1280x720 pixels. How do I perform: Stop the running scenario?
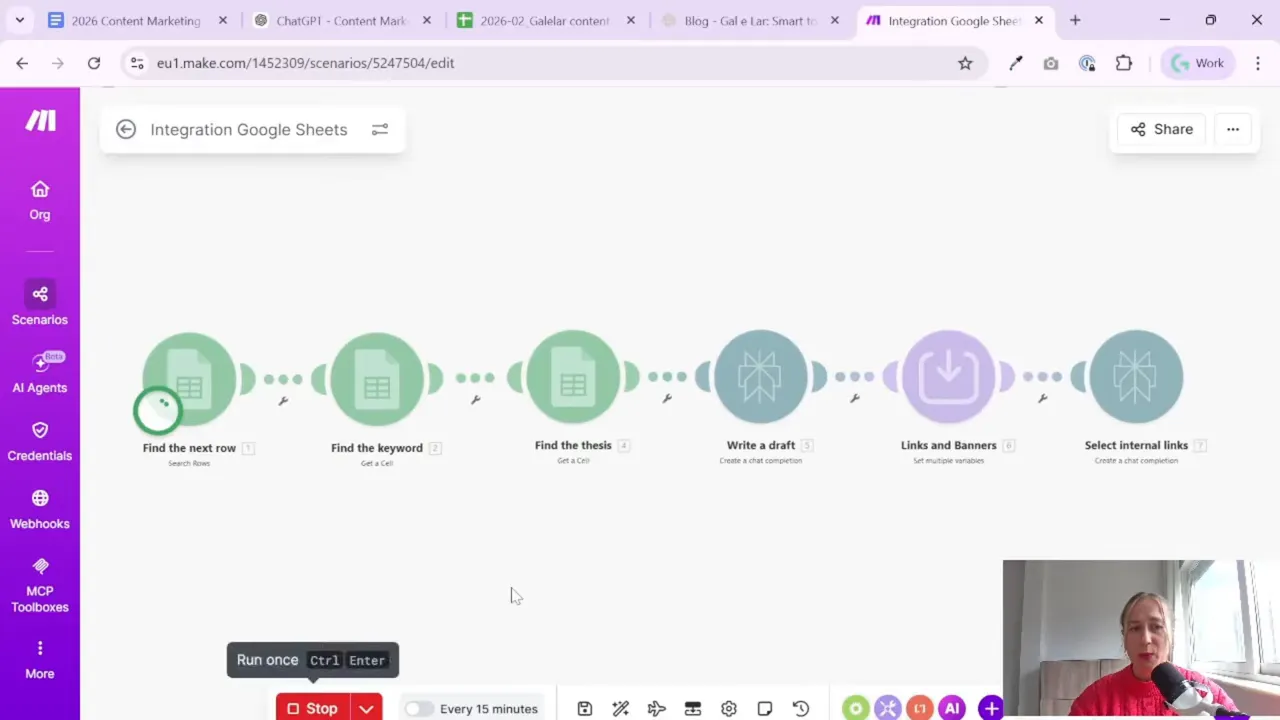[313, 708]
